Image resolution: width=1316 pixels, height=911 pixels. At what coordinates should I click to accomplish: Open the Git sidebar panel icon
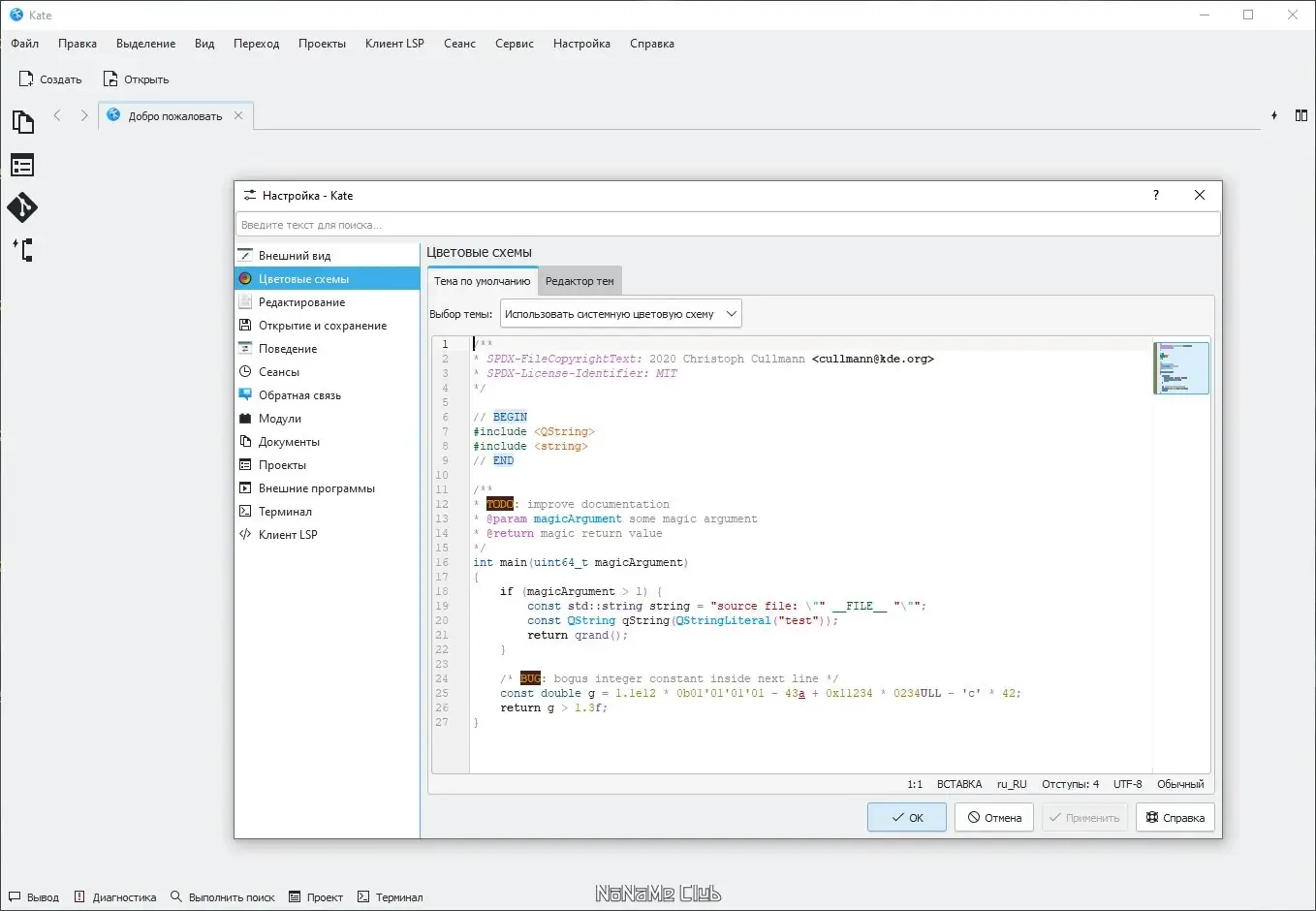22,207
